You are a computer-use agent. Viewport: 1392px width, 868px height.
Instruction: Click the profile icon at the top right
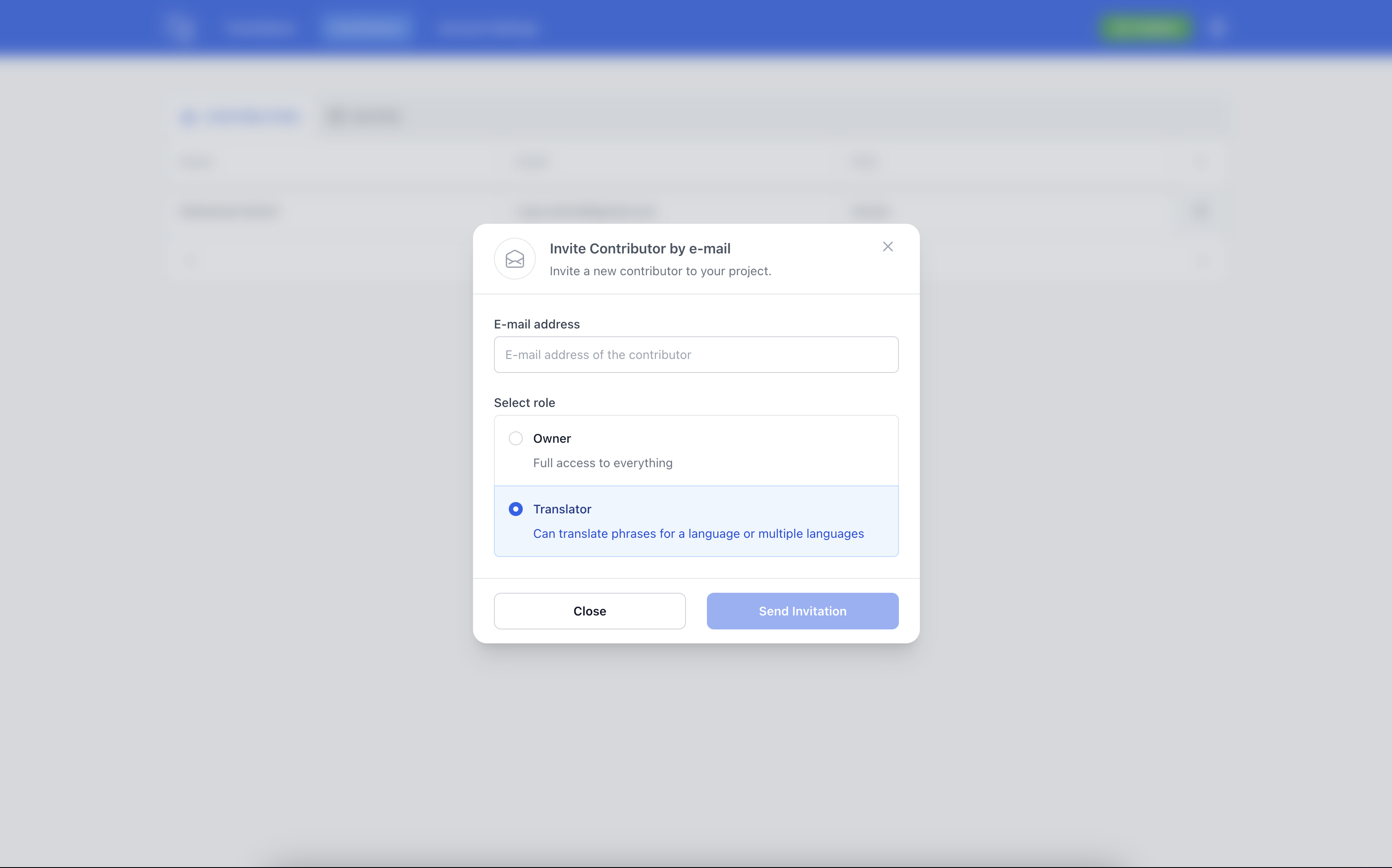pyautogui.click(x=1218, y=26)
